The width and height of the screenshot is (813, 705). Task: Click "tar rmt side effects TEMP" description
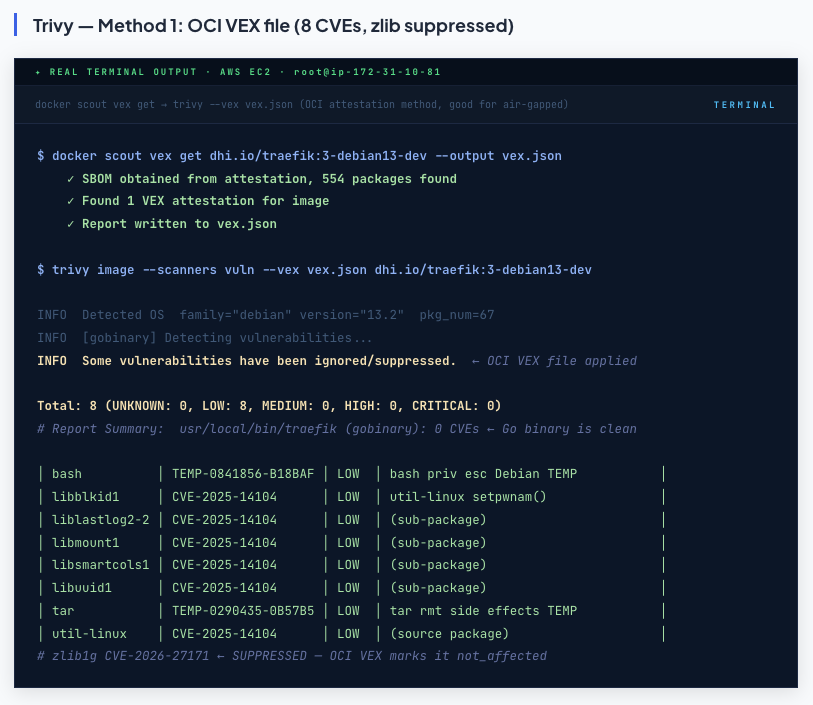tap(483, 611)
